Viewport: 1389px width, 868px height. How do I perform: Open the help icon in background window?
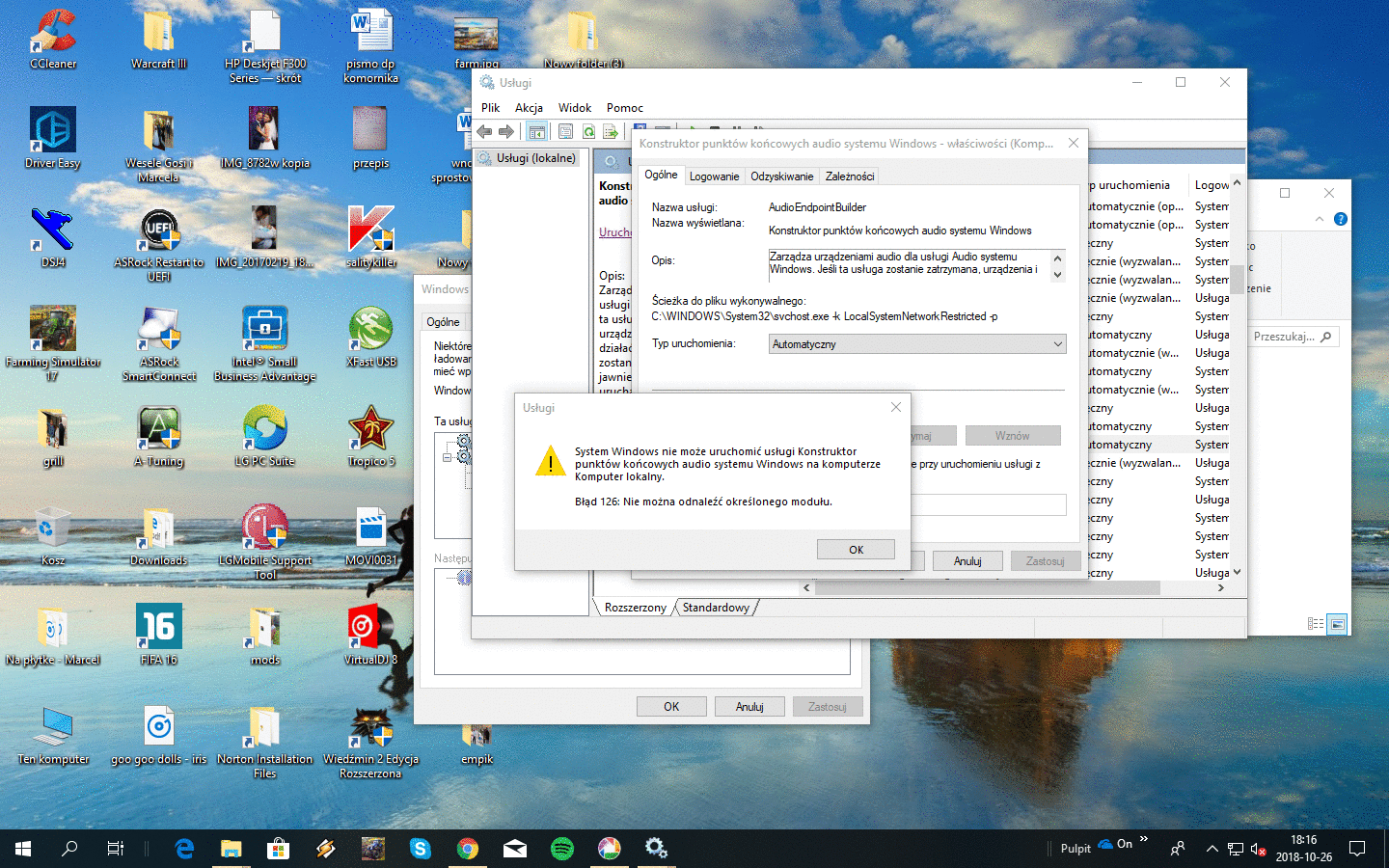(x=1340, y=220)
